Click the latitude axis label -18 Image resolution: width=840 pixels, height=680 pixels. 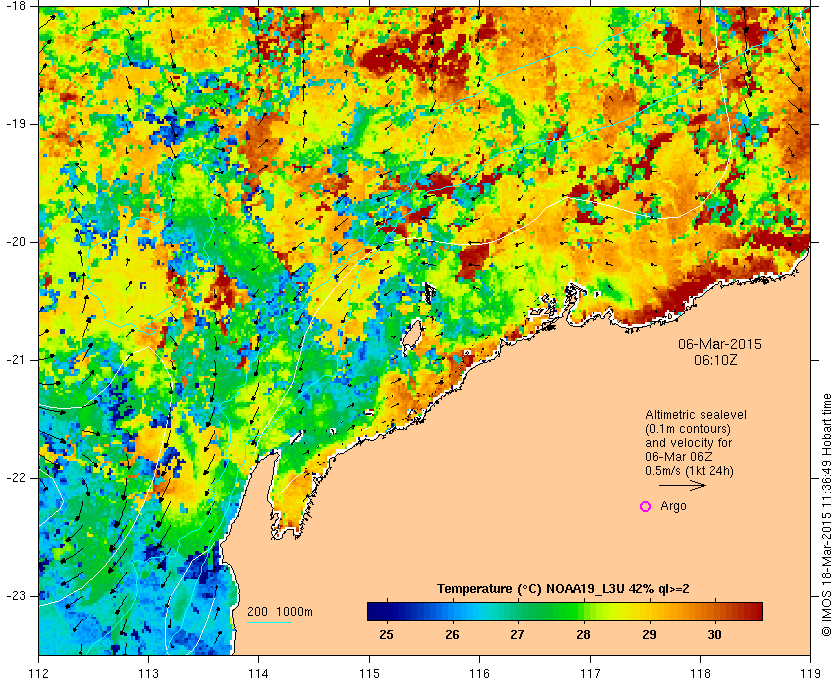pos(15,6)
